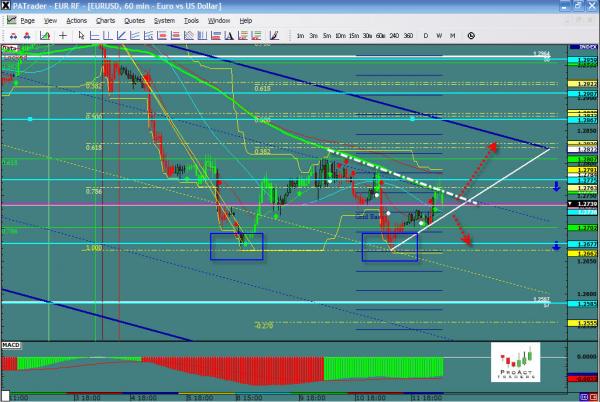Open the Actions menu
Viewport: 600px width, 402px height.
click(76, 20)
